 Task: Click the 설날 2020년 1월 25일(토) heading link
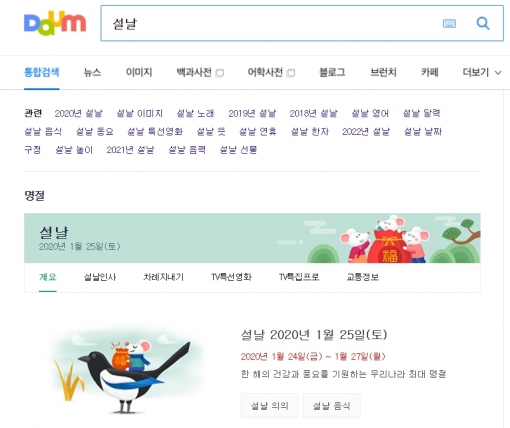314,334
